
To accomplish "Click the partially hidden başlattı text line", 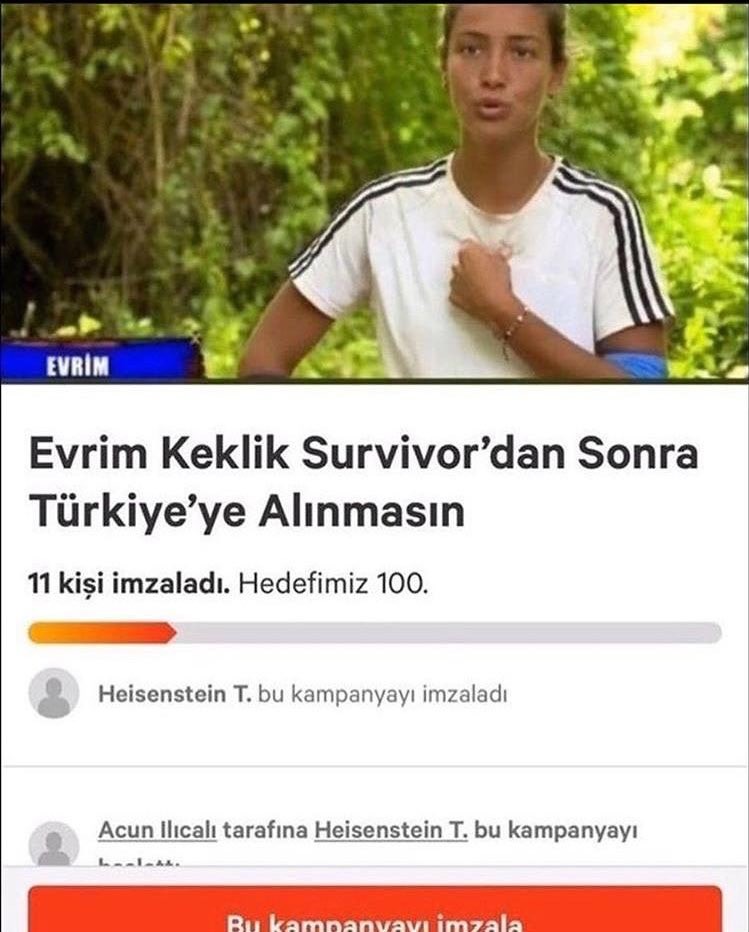I will [x=139, y=861].
